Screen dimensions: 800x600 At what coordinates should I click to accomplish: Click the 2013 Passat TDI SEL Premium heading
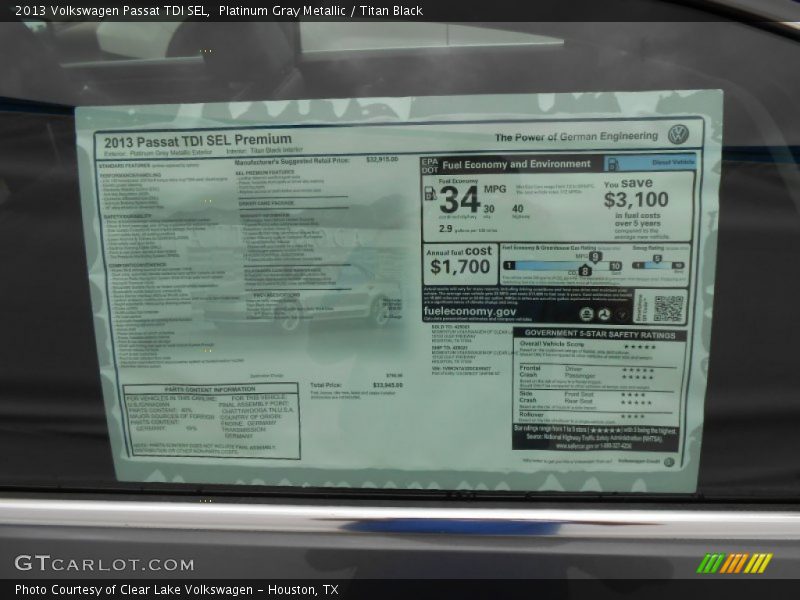pyautogui.click(x=198, y=140)
